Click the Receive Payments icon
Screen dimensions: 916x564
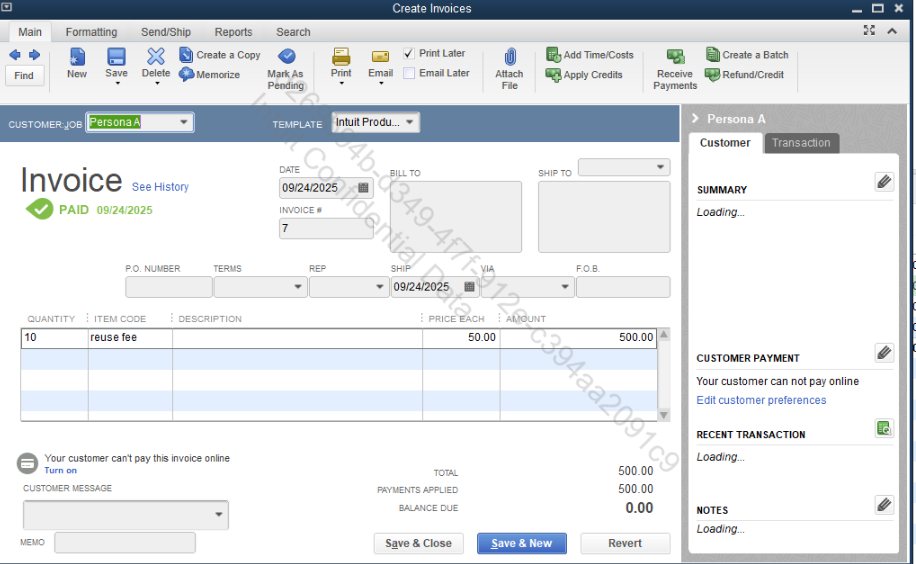675,57
